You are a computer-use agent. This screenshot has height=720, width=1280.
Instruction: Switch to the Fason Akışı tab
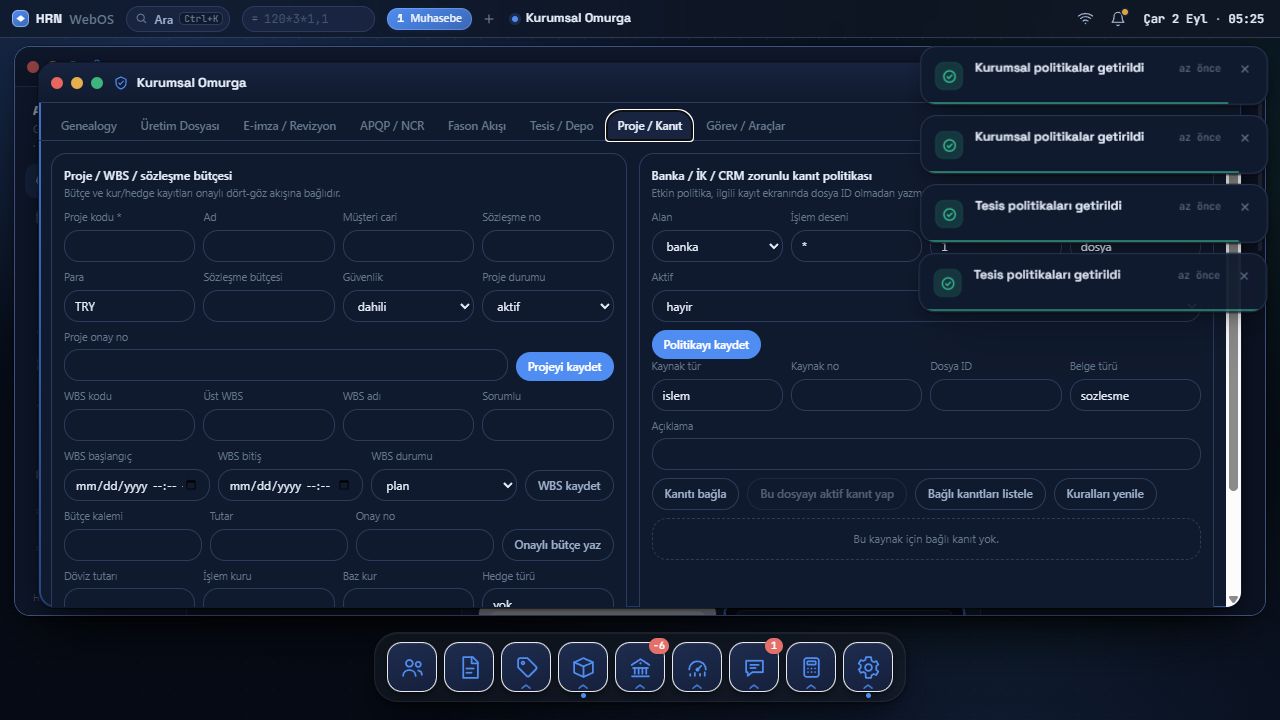(x=477, y=126)
